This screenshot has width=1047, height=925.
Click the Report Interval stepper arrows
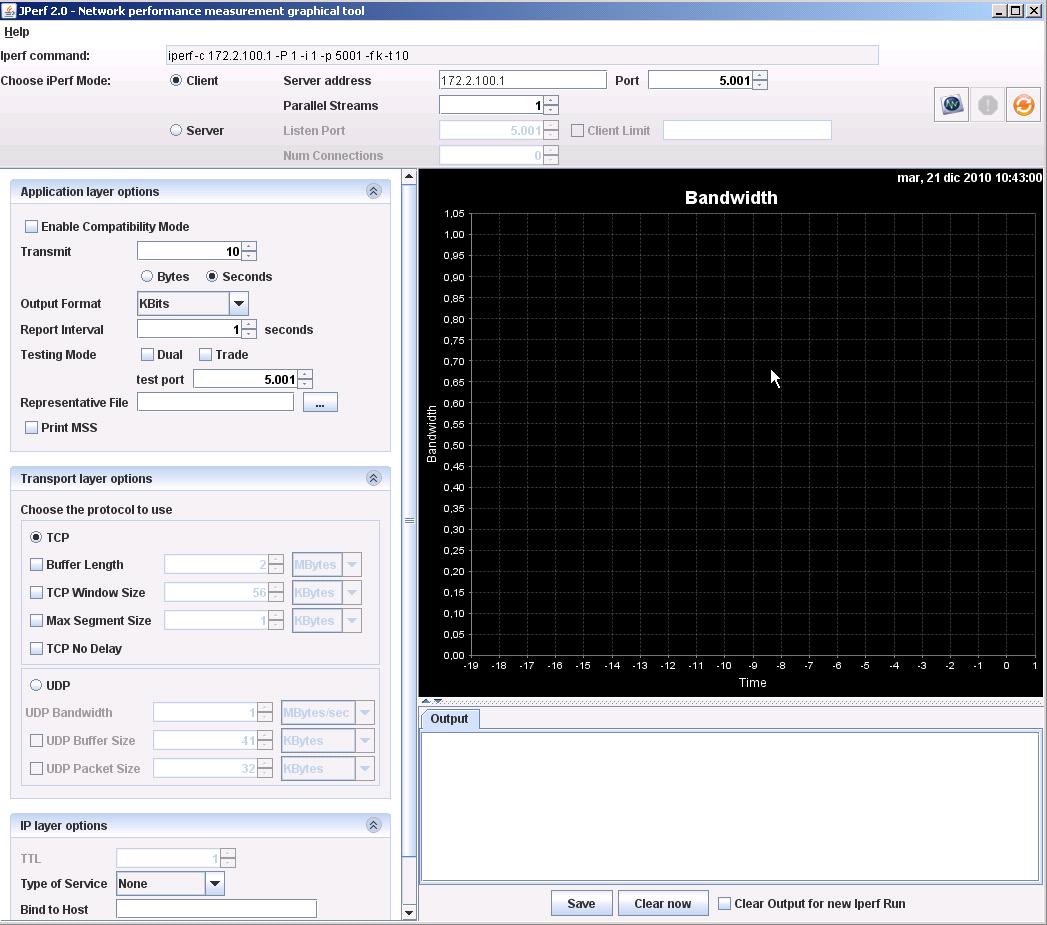click(249, 329)
